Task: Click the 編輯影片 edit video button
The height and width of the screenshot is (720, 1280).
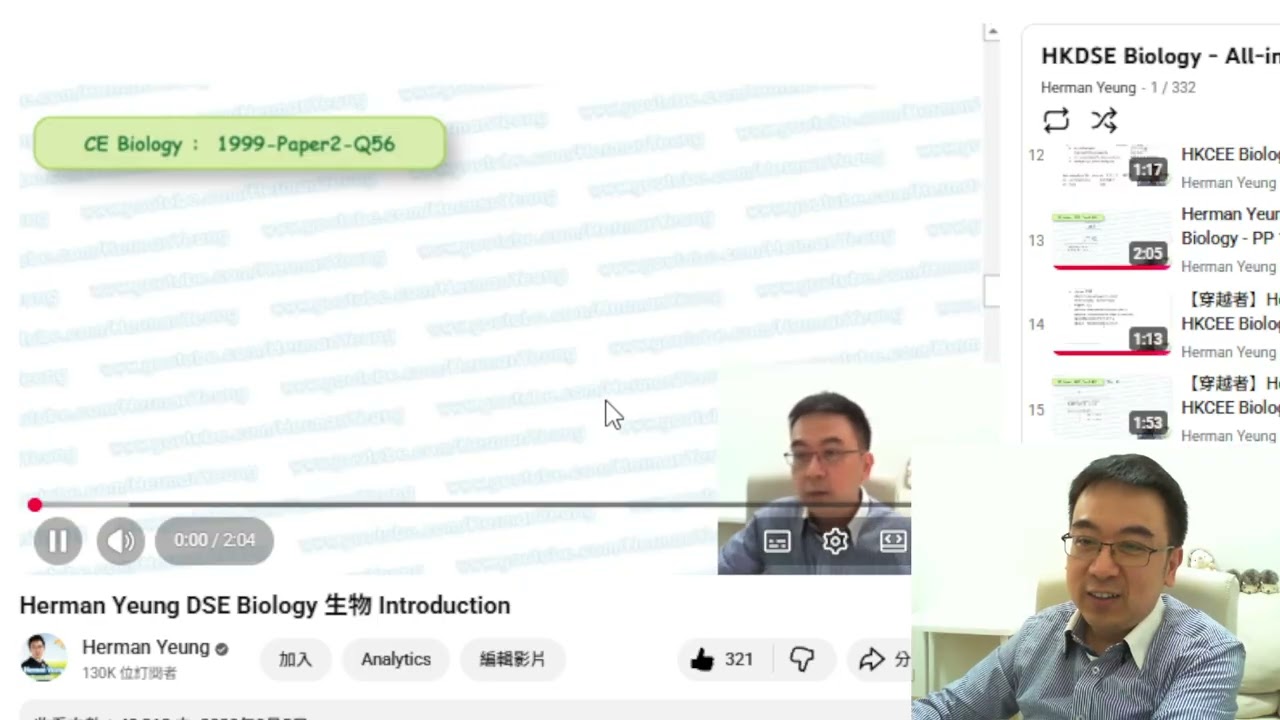Action: tap(513, 659)
